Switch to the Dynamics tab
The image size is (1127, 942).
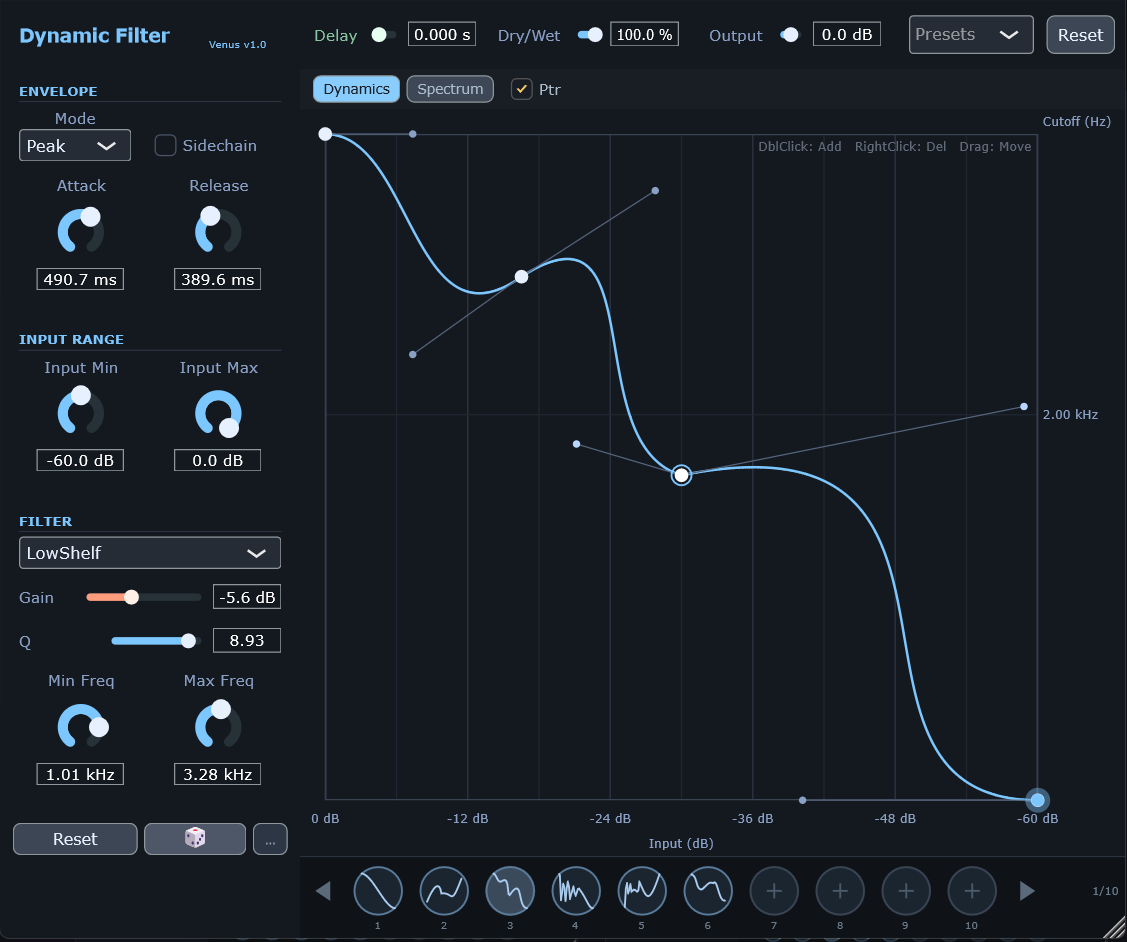click(x=356, y=89)
